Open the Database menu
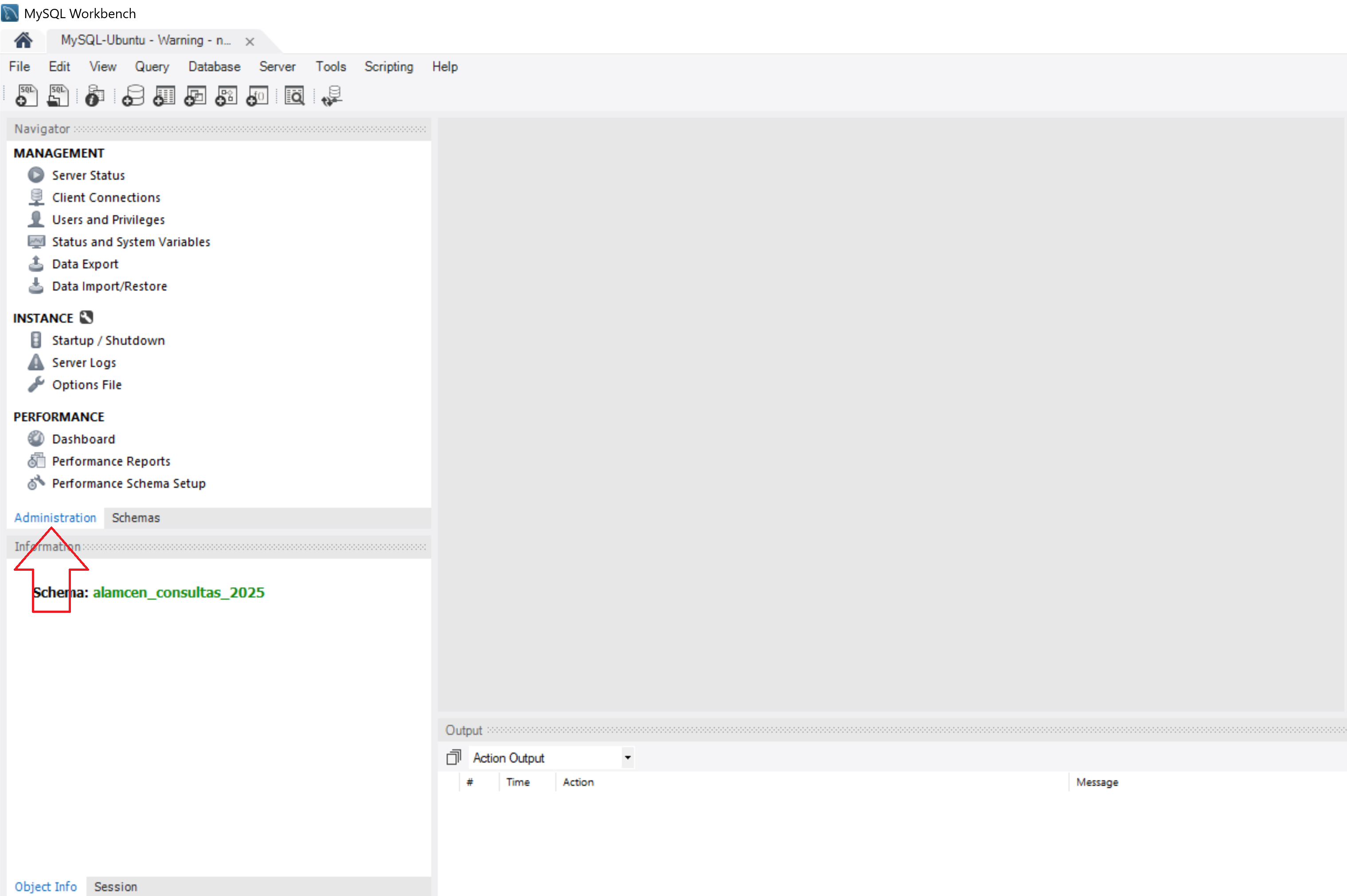This screenshot has width=1347, height=896. coord(215,66)
